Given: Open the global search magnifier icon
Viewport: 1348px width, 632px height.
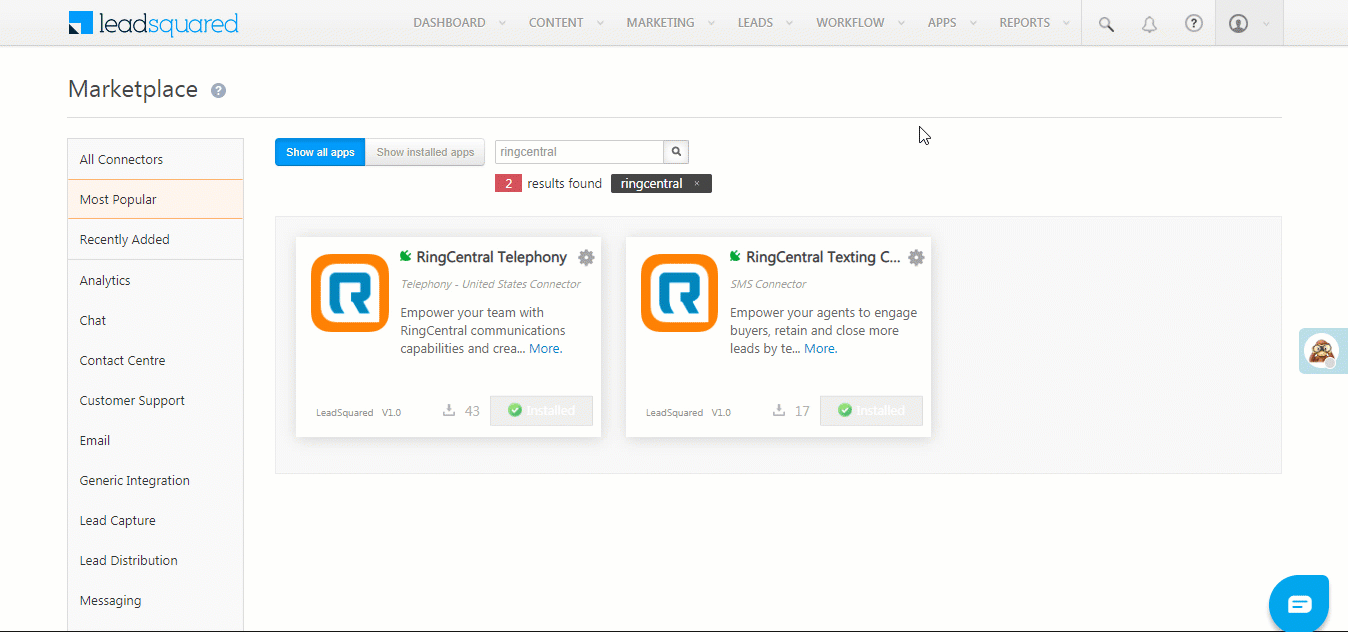Looking at the screenshot, I should click(1106, 24).
